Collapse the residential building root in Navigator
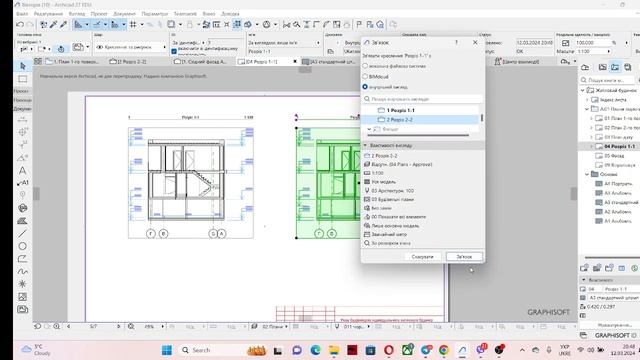 (x=583, y=90)
